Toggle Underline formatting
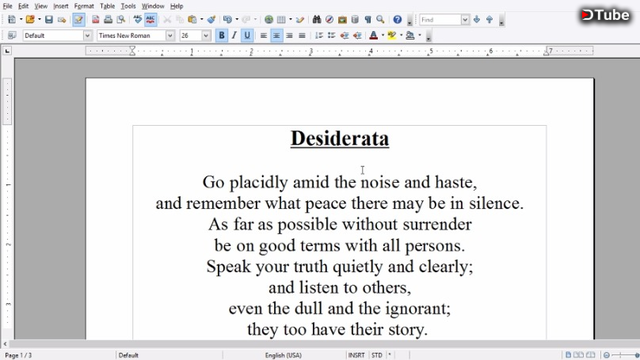Screen dimensions: 640x360 pyautogui.click(x=247, y=36)
